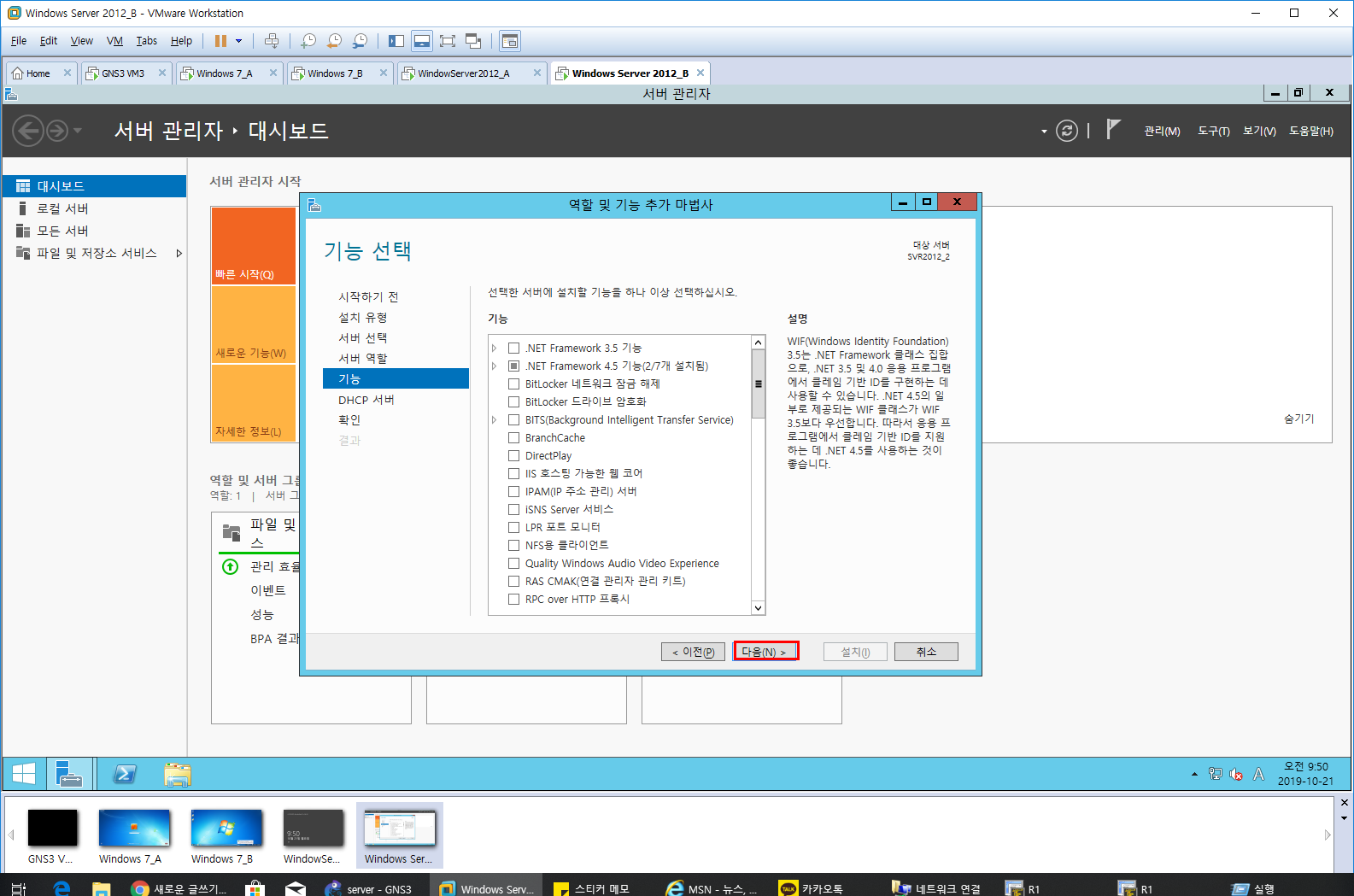Launch PowerShell from guest taskbar
This screenshot has height=896, width=1354.
[125, 774]
